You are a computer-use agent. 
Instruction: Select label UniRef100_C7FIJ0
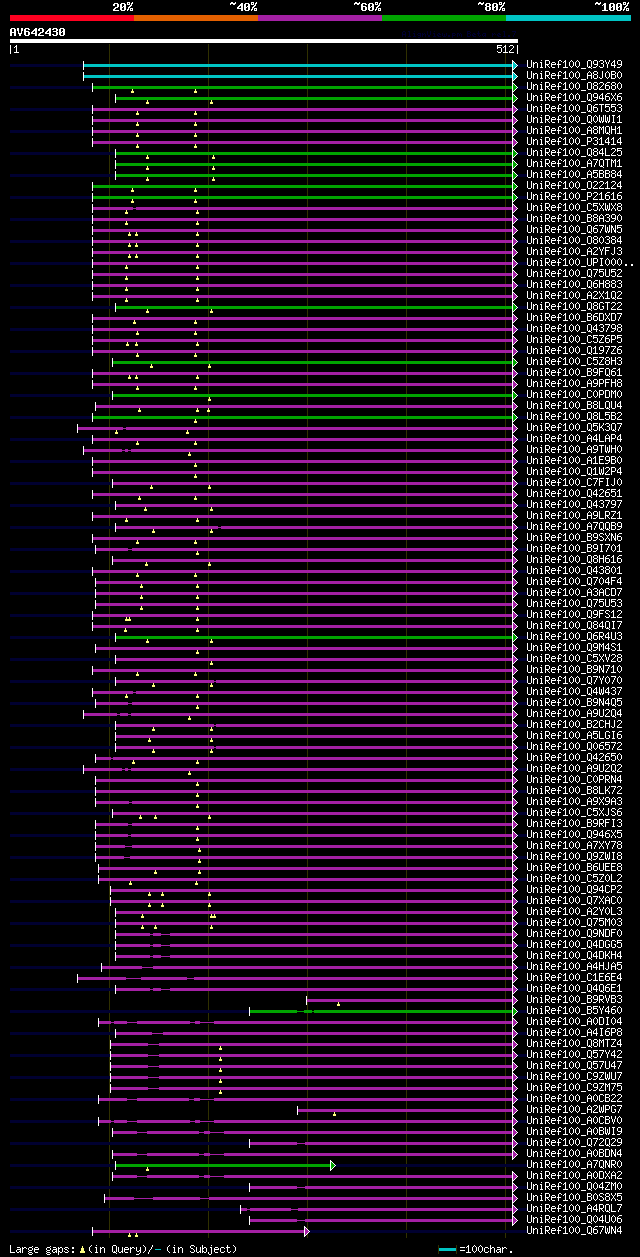pos(574,483)
